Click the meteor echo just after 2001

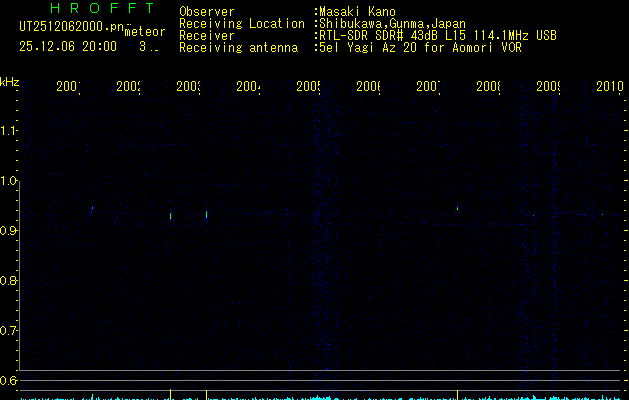coord(92,208)
